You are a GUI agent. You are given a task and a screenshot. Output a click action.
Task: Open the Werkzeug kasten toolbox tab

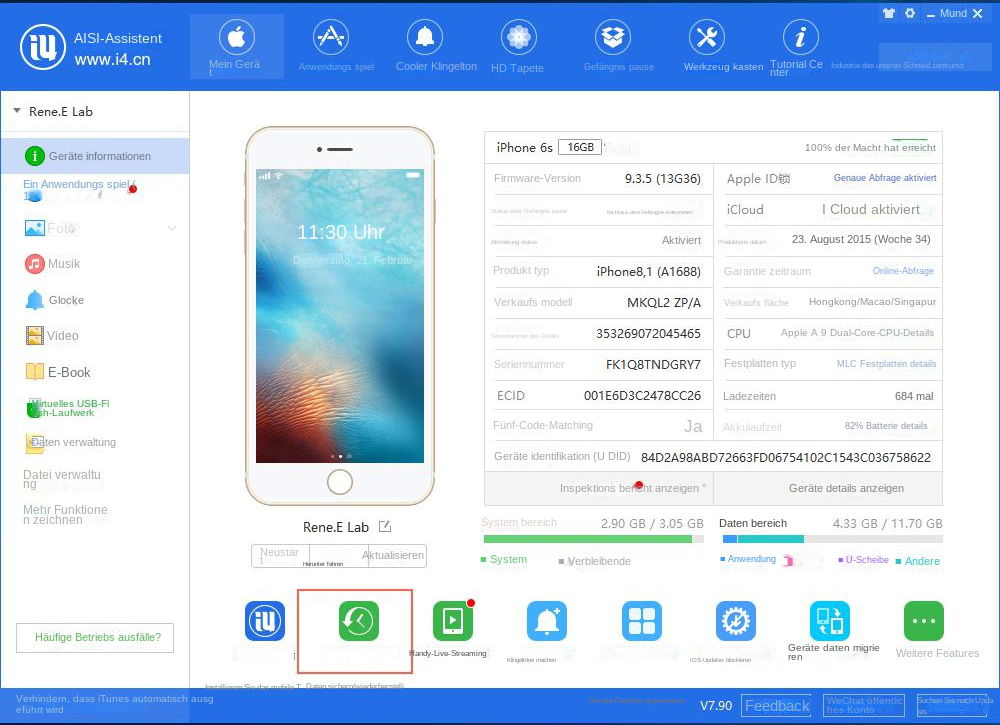point(707,47)
